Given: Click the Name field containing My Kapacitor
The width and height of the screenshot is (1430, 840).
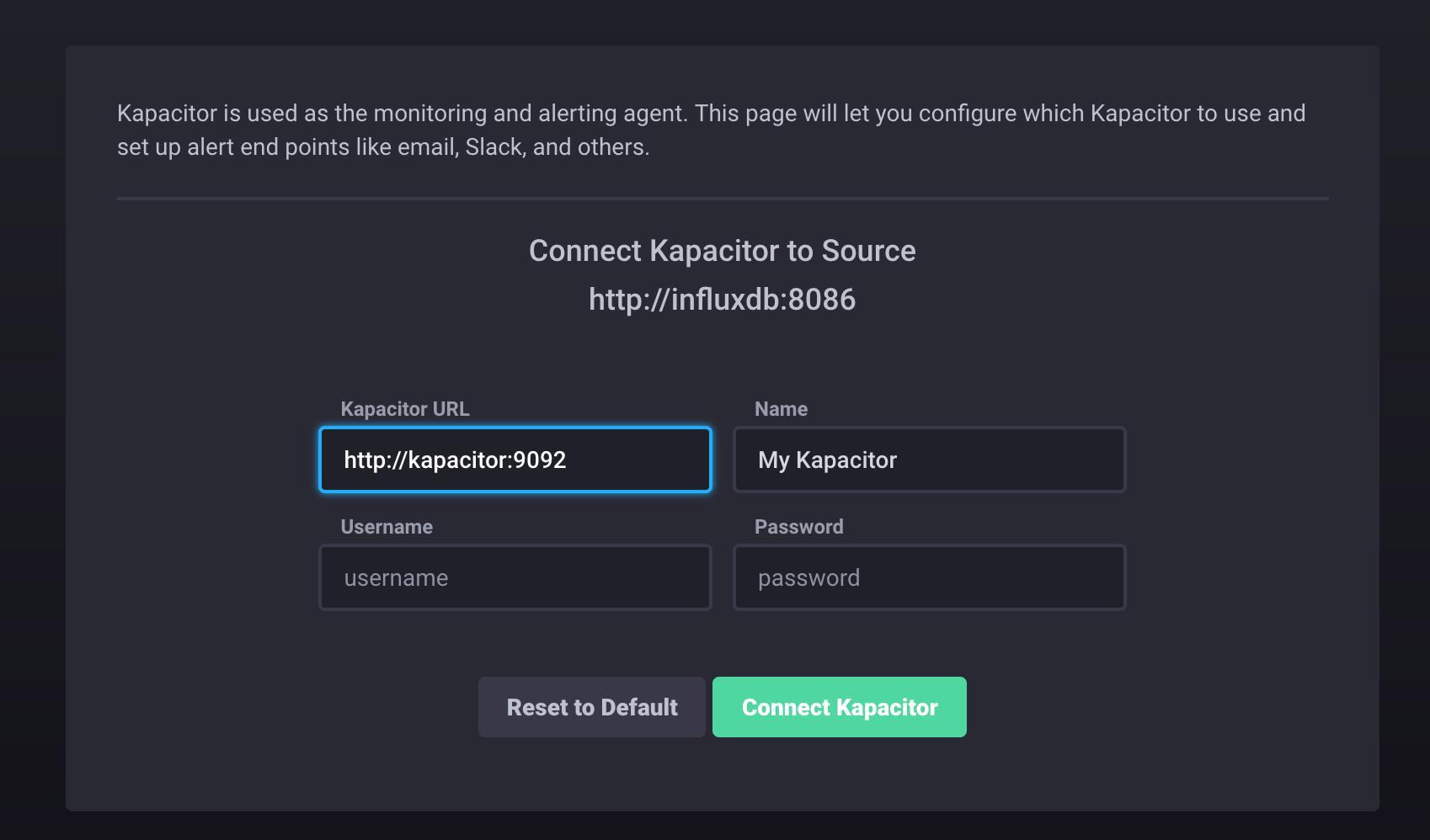Looking at the screenshot, I should coord(929,460).
